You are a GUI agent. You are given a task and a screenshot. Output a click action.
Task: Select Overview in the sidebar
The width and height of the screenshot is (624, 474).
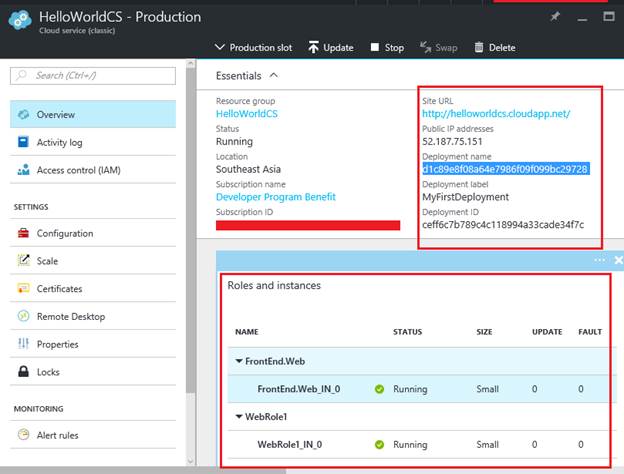point(93,114)
